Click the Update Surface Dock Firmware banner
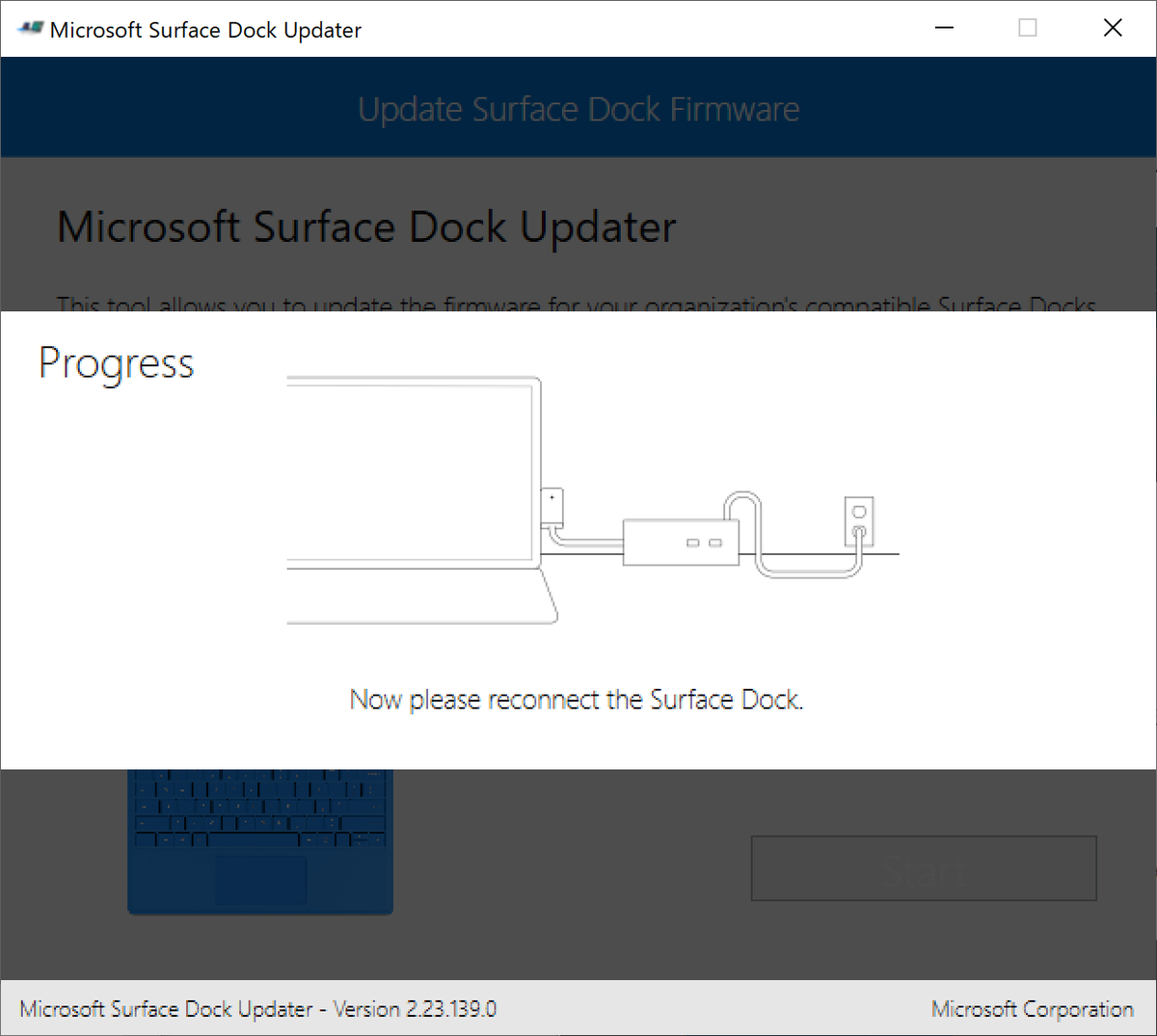 [x=578, y=109]
